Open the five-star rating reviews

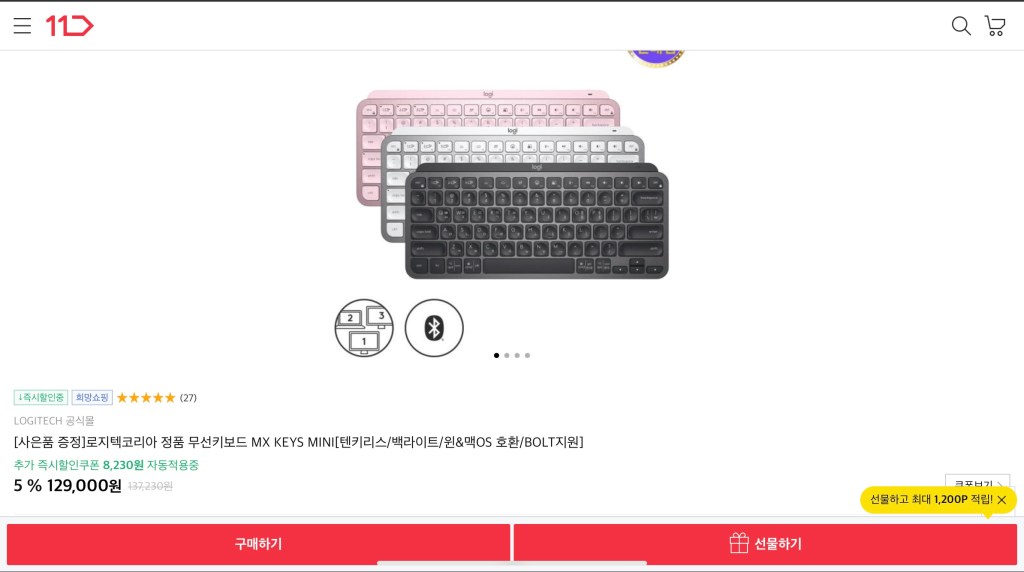[157, 398]
